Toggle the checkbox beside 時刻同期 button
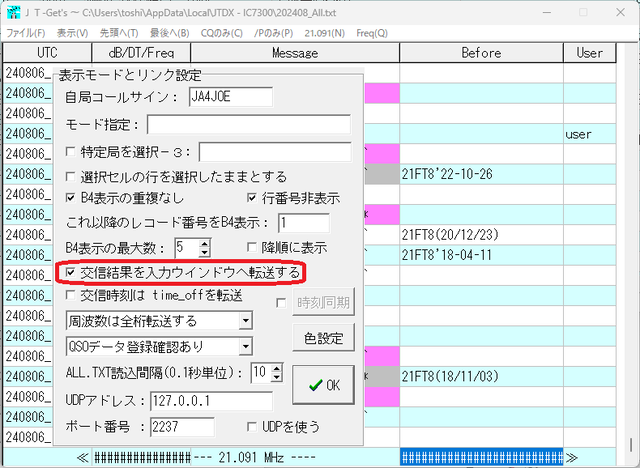 click(281, 303)
